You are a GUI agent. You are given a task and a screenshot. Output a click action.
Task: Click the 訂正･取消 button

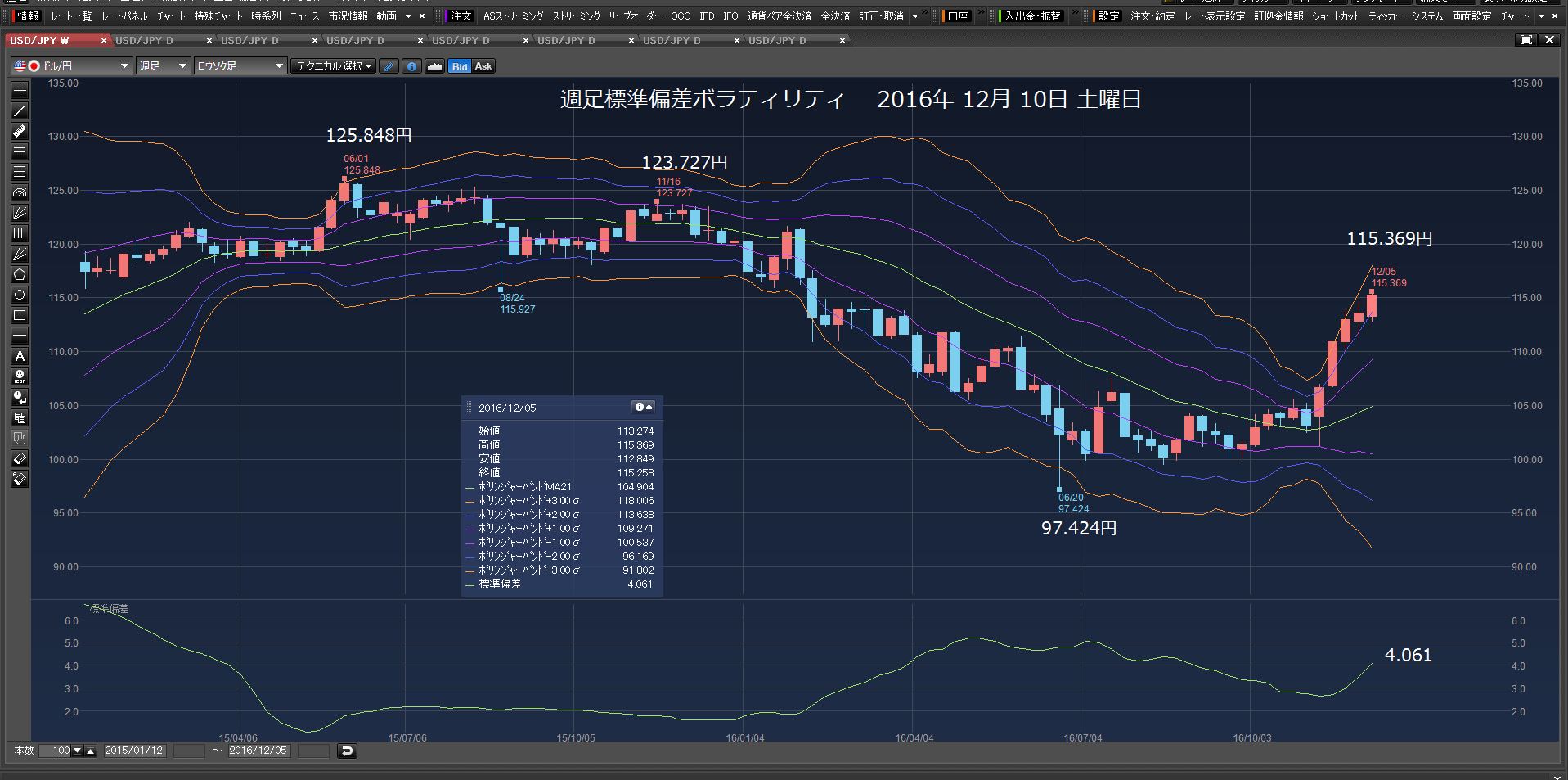(882, 16)
